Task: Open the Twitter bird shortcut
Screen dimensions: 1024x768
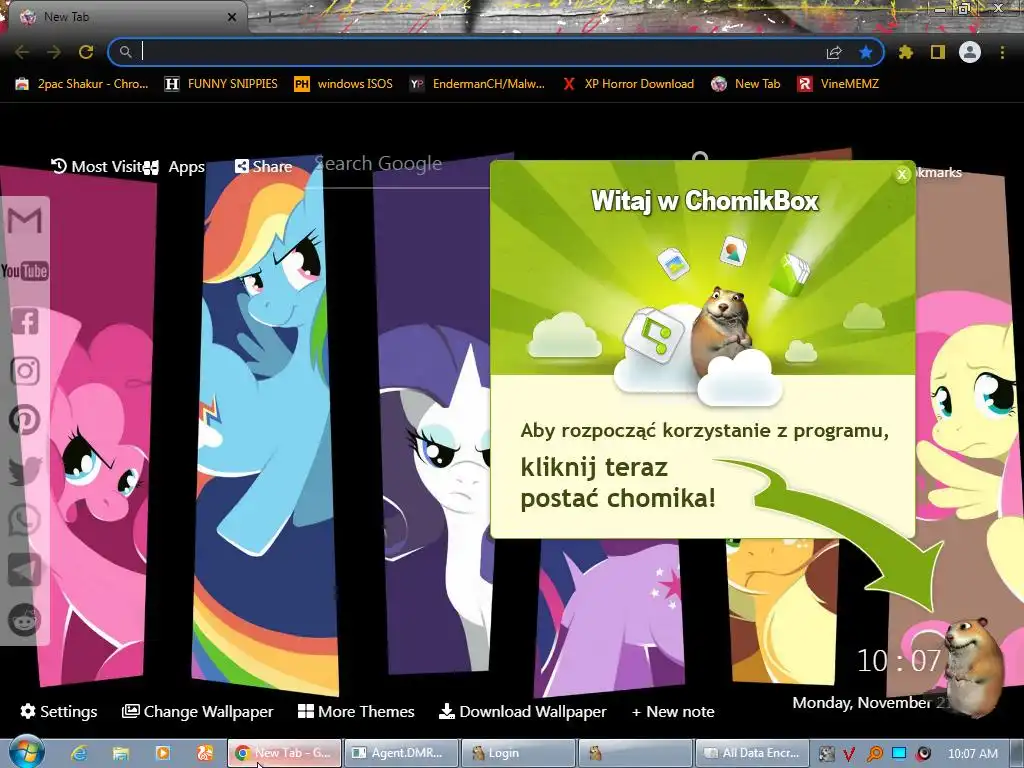Action: tap(25, 470)
